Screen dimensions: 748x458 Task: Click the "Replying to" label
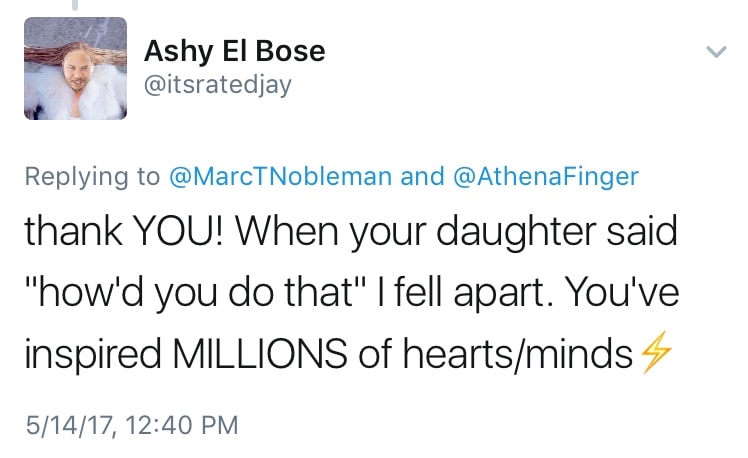pyautogui.click(x=92, y=177)
